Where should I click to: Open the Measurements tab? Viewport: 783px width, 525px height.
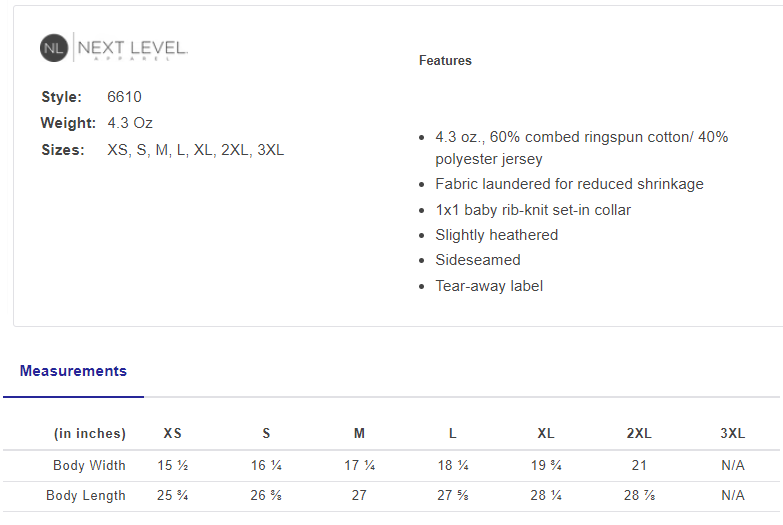[x=73, y=371]
